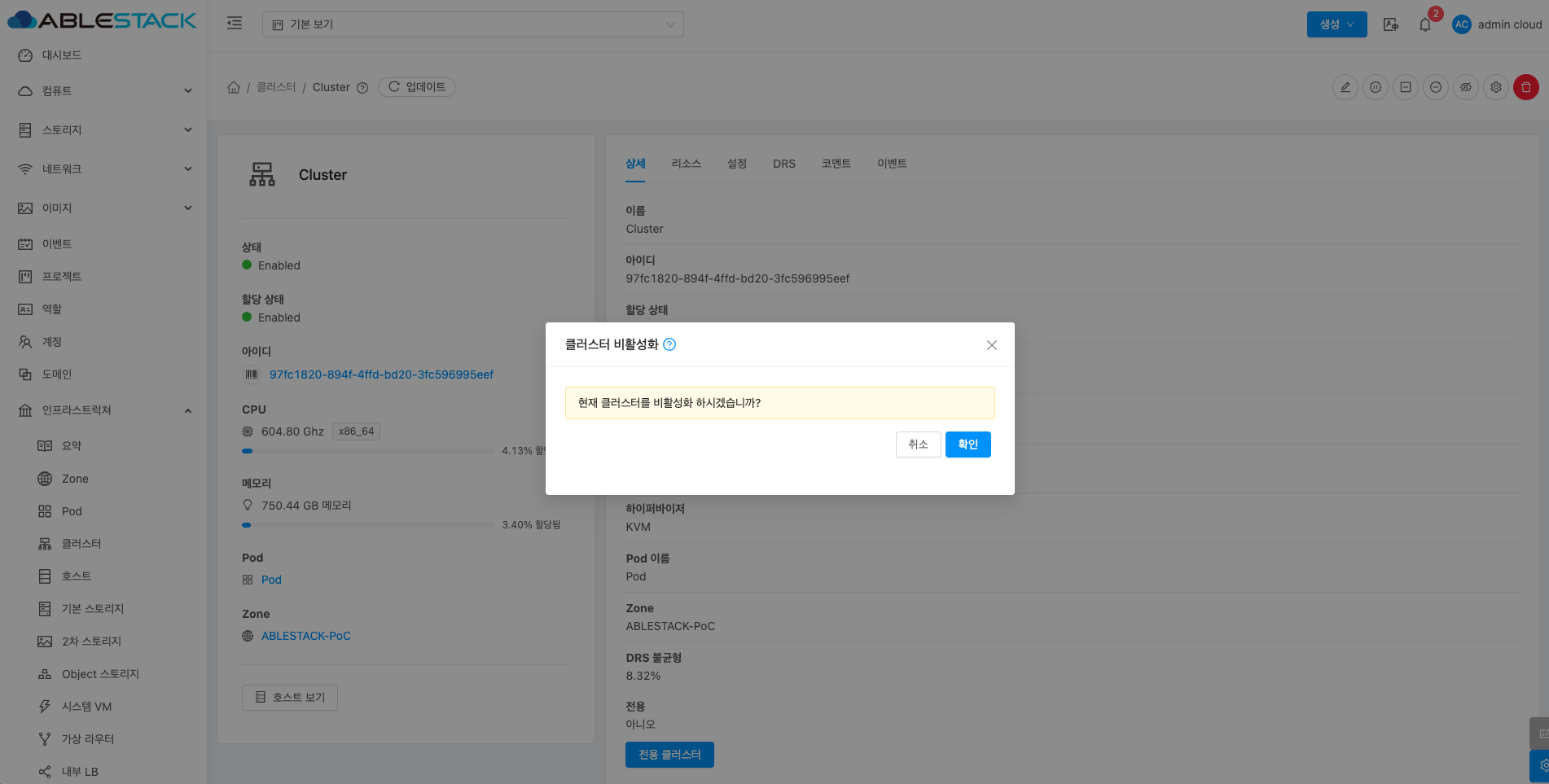Confirm with the 확인 button
This screenshot has width=1549, height=784.
[968, 445]
